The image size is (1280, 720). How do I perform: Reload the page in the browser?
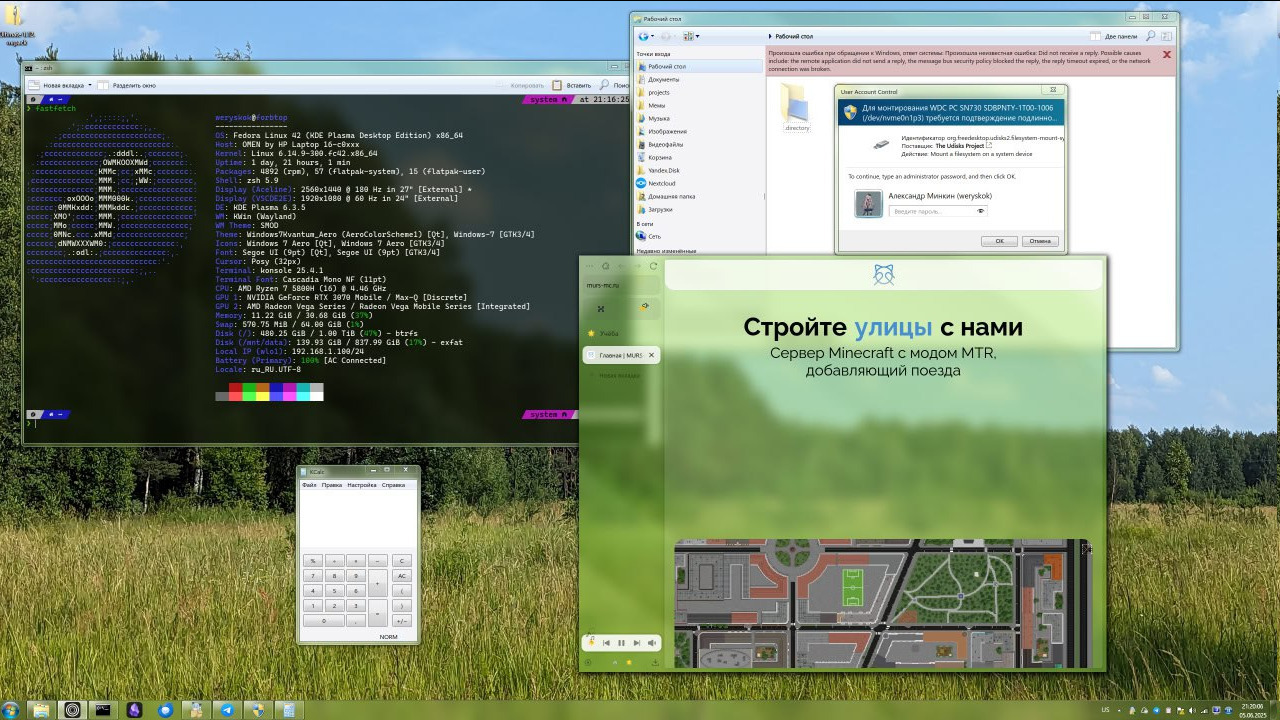click(x=653, y=266)
